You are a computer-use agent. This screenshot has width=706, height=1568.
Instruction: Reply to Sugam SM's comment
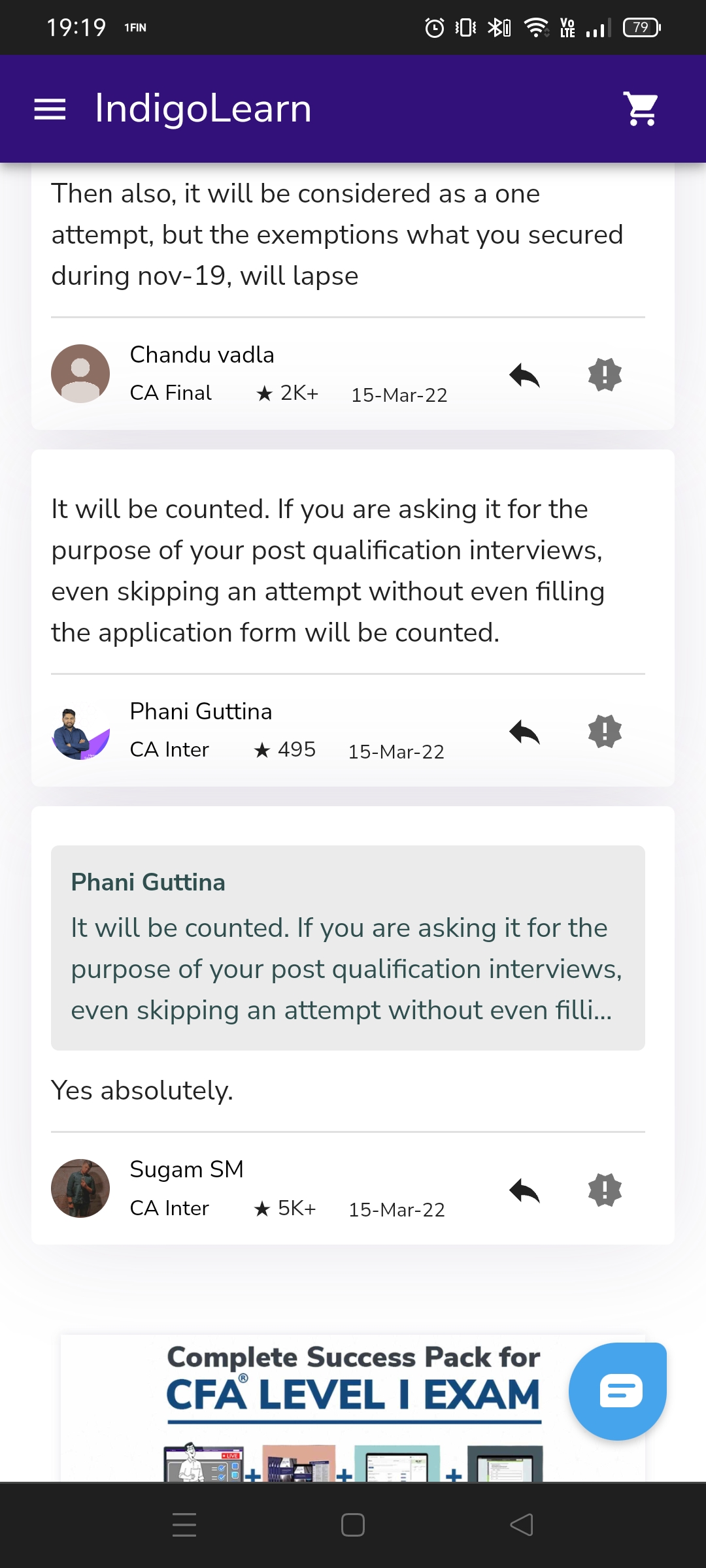[x=524, y=1190]
